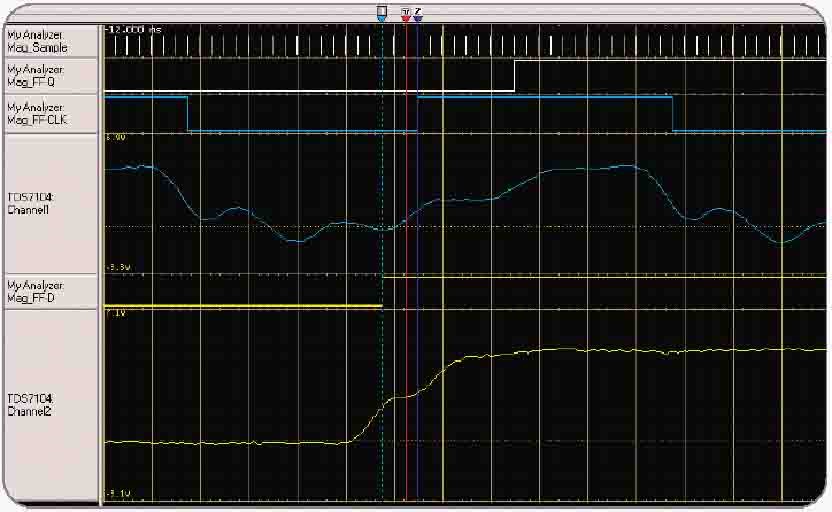Click the time offset readout in Mag_Sample row

pos(133,30)
